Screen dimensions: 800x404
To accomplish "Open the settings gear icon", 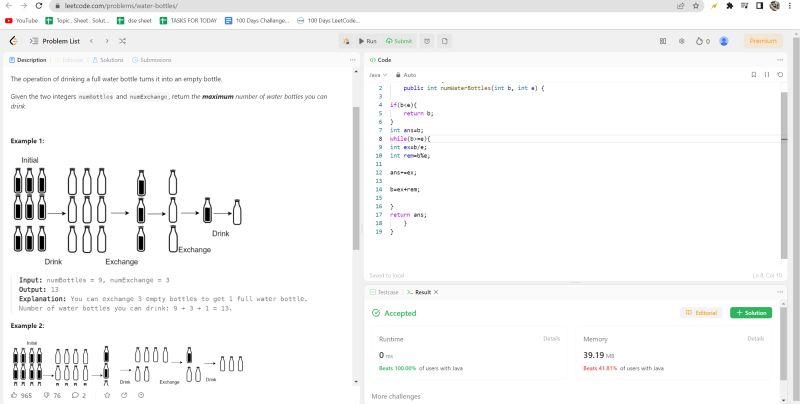I will click(x=681, y=41).
